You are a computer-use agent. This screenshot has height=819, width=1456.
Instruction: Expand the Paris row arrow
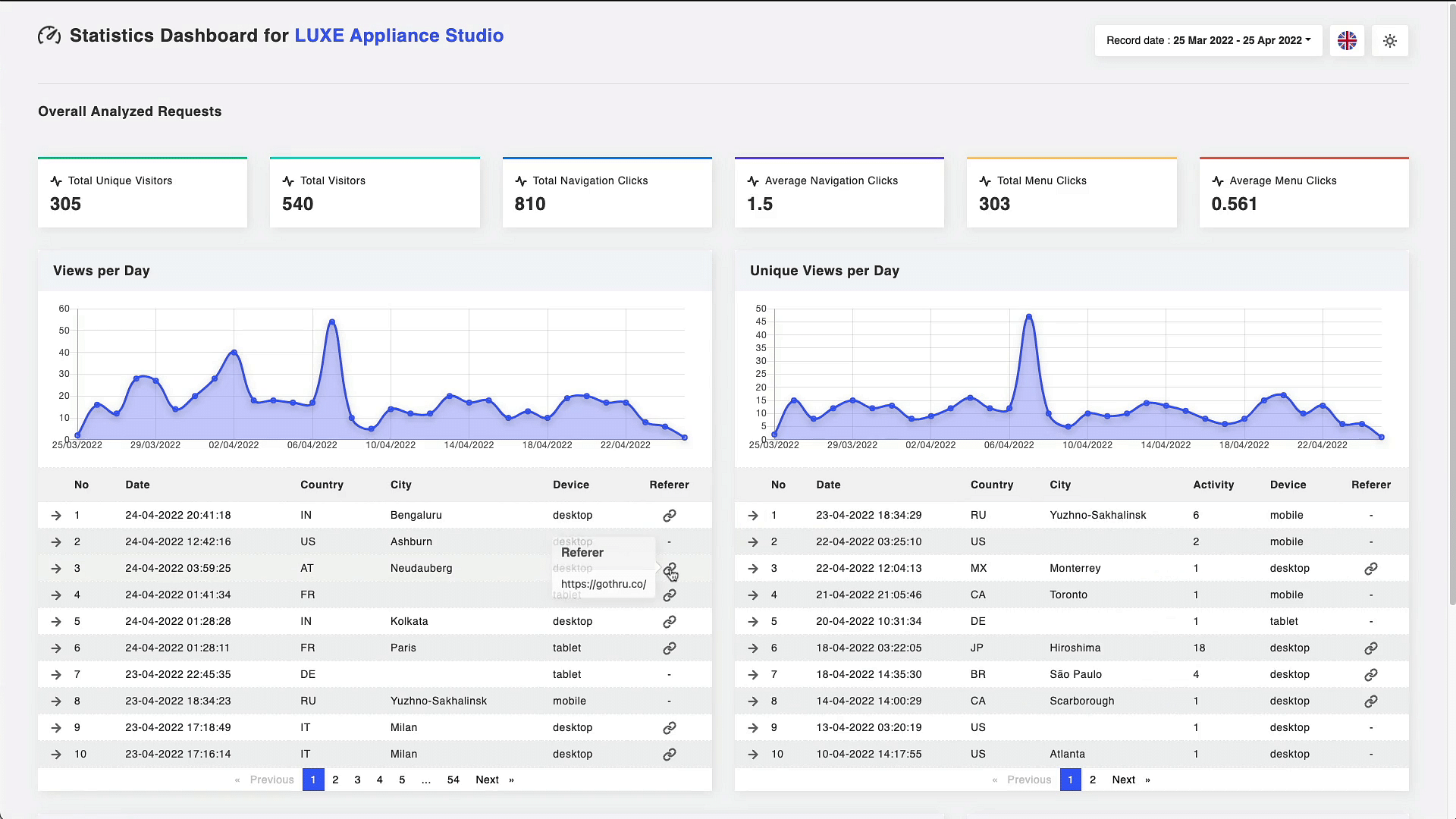coord(56,648)
